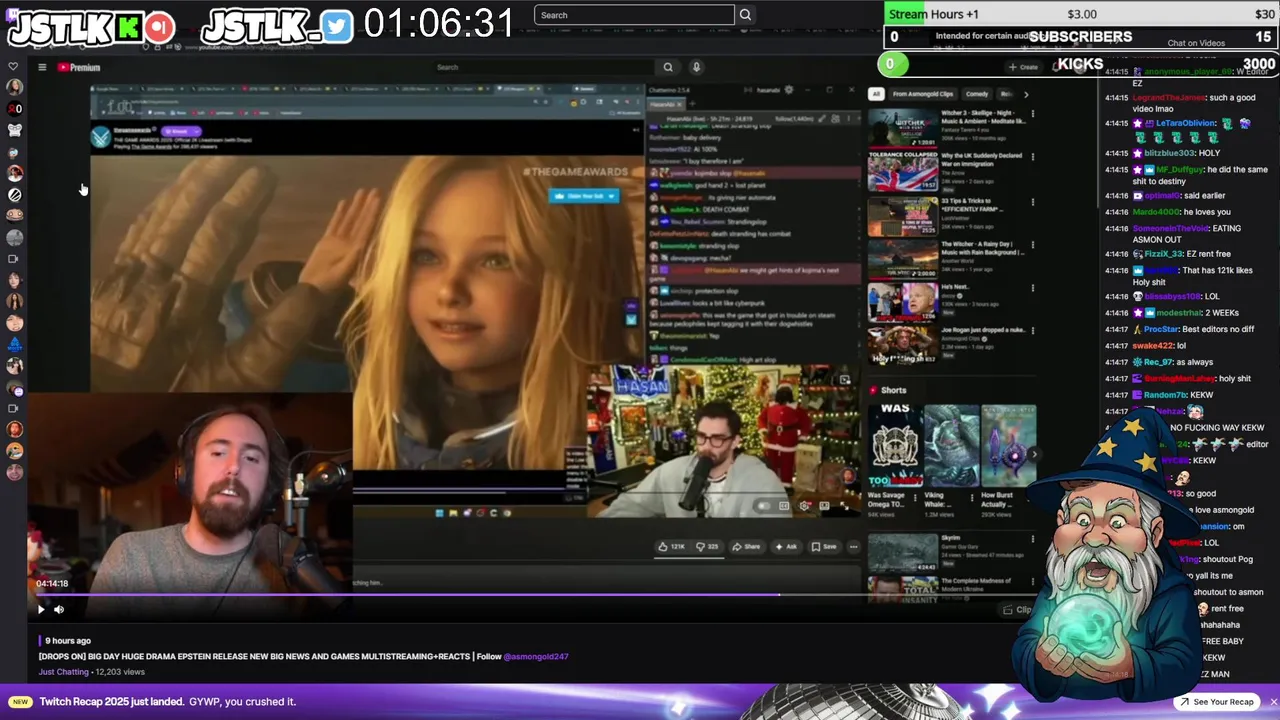Image resolution: width=1280 pixels, height=720 pixels.
Task: Open Witcher 3 Skellige Night video thumbnail
Action: click(903, 127)
